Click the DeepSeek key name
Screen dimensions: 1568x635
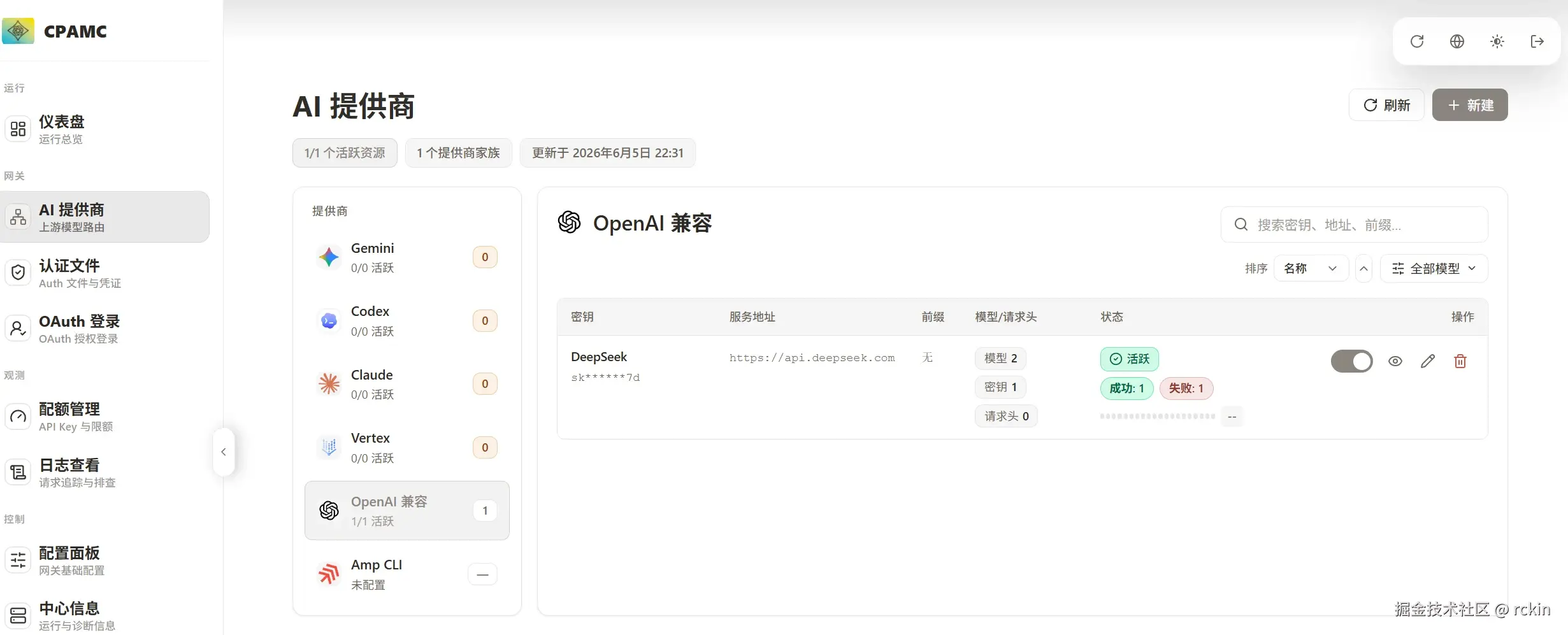[x=599, y=357]
